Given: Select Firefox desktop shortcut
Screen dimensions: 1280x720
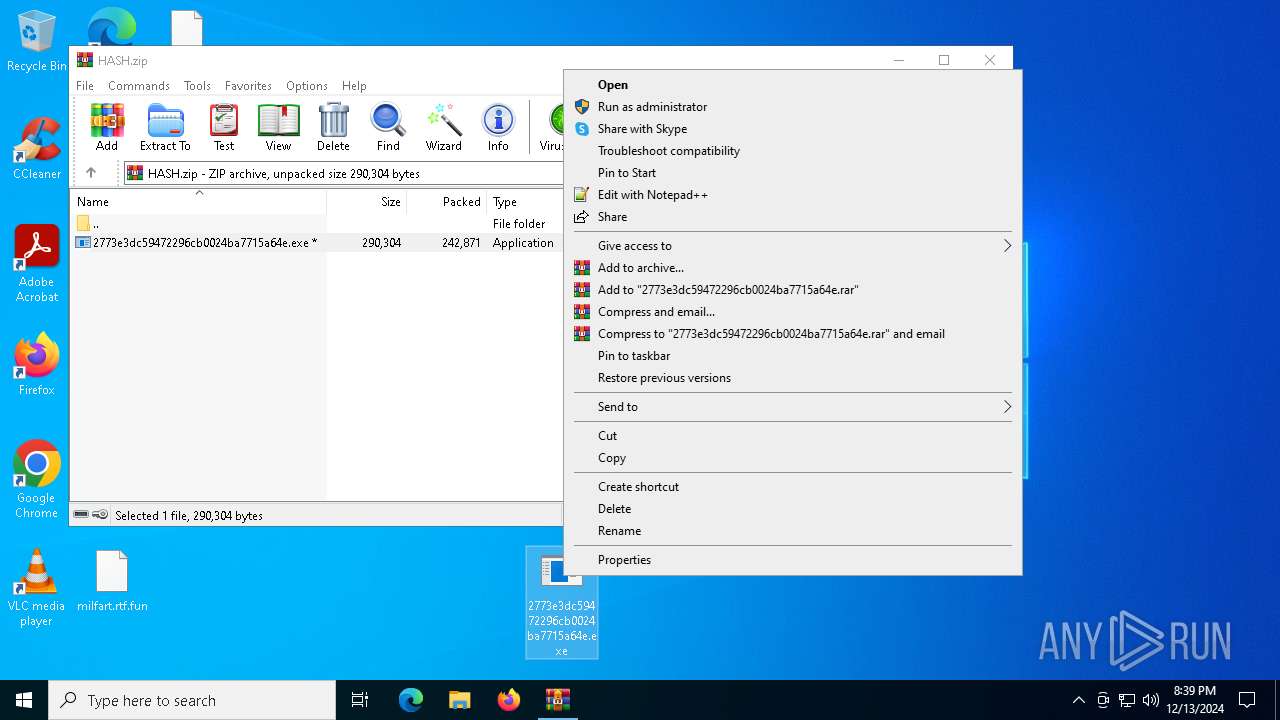Looking at the screenshot, I should click(36, 364).
